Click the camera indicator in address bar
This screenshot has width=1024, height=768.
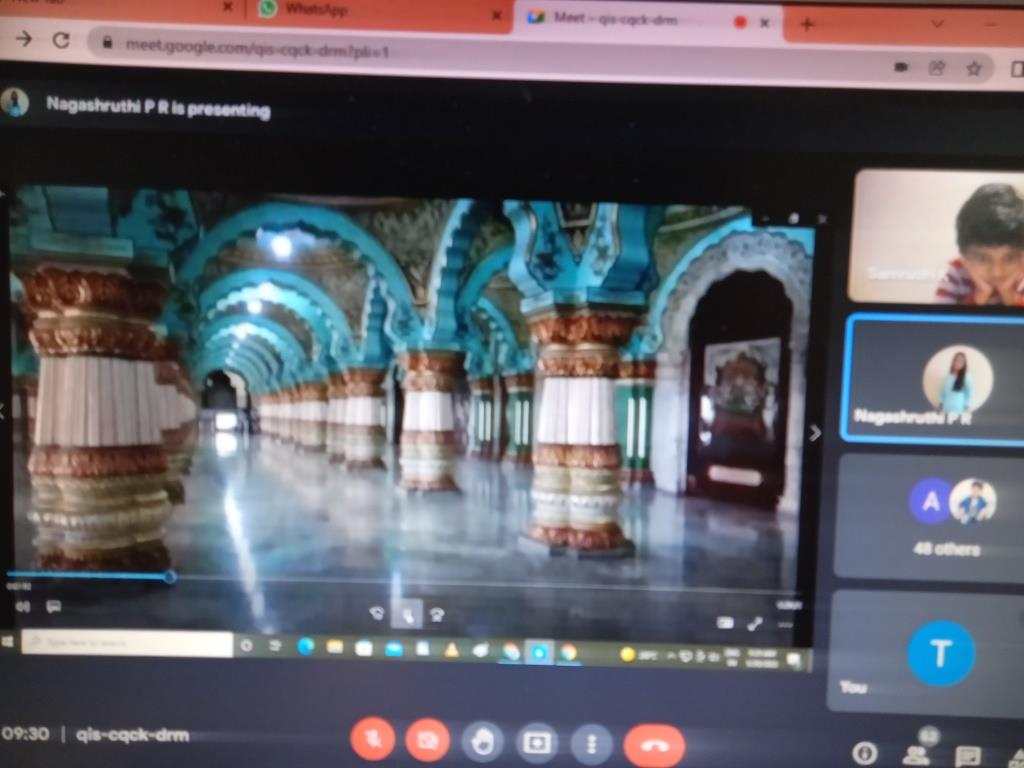901,67
